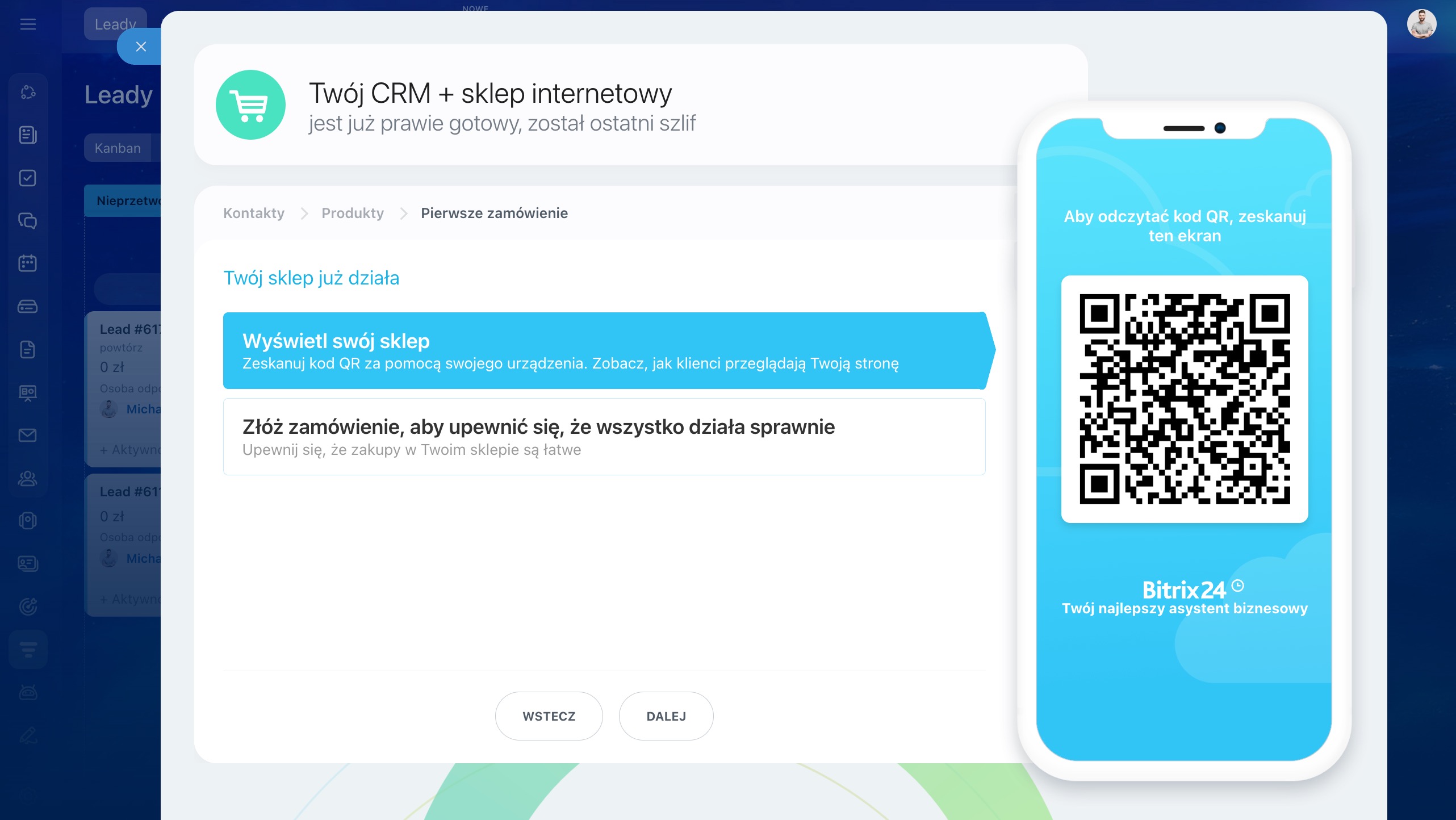Click the green shopping cart icon
Image resolution: width=1456 pixels, height=820 pixels.
point(250,105)
